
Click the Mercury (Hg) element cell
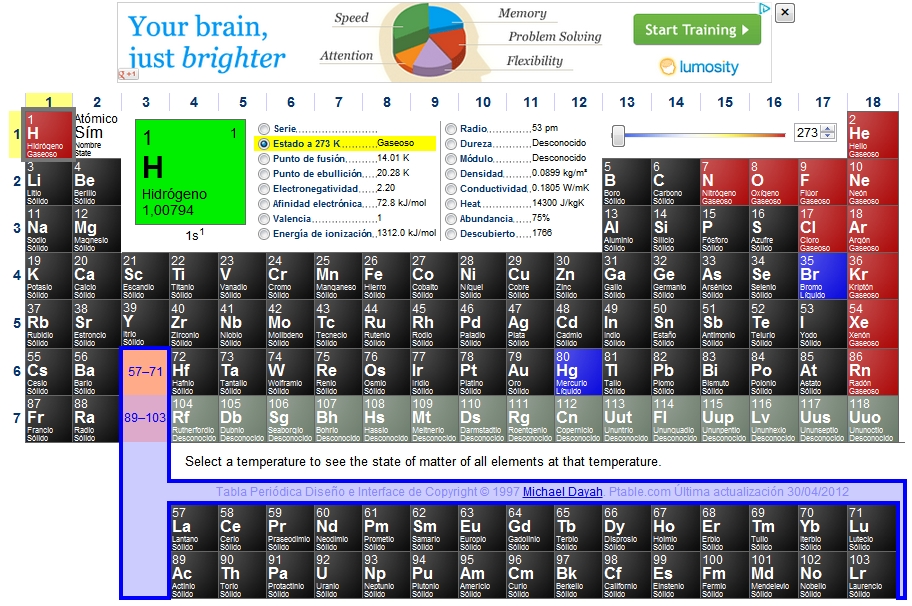click(577, 371)
